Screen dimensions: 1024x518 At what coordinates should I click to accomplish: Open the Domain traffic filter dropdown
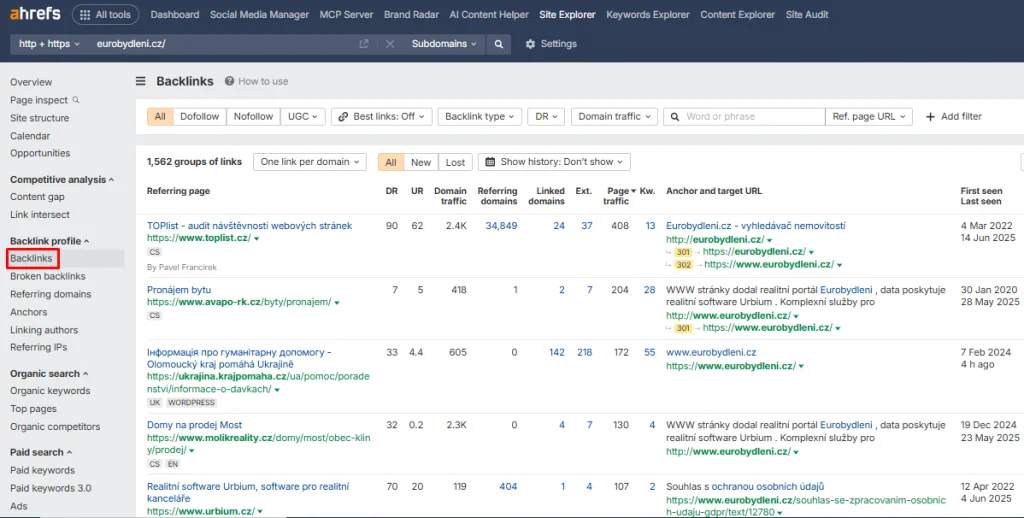(615, 116)
